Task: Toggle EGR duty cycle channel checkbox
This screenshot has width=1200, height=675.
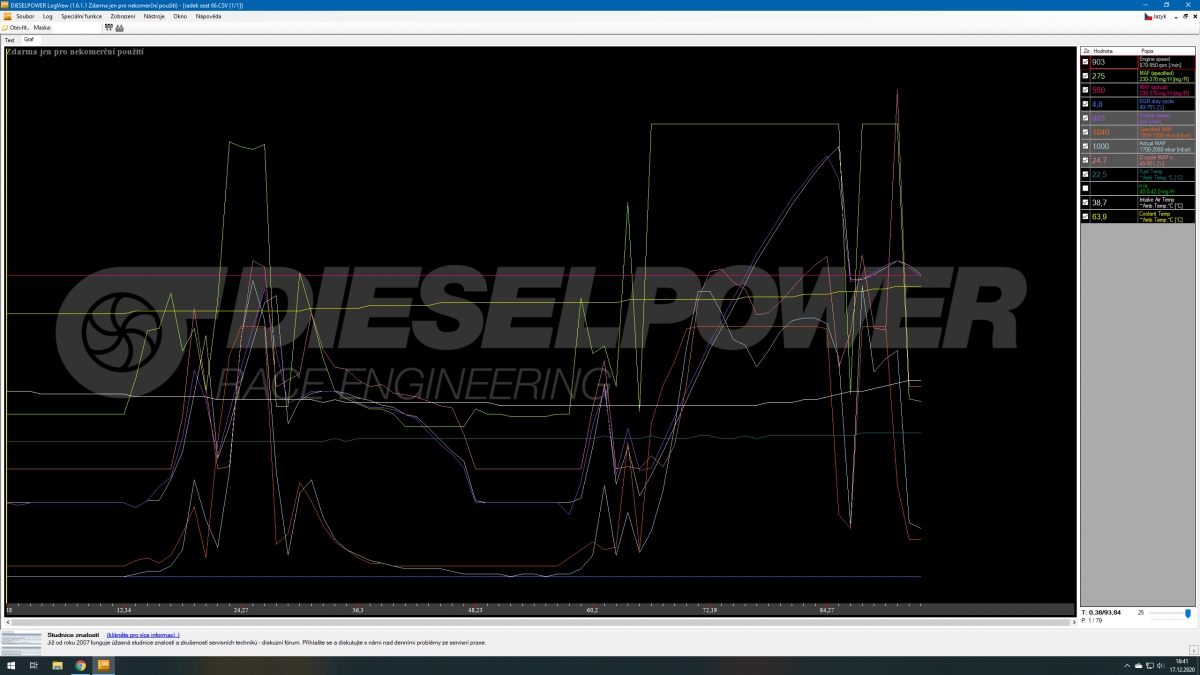Action: click(1086, 104)
